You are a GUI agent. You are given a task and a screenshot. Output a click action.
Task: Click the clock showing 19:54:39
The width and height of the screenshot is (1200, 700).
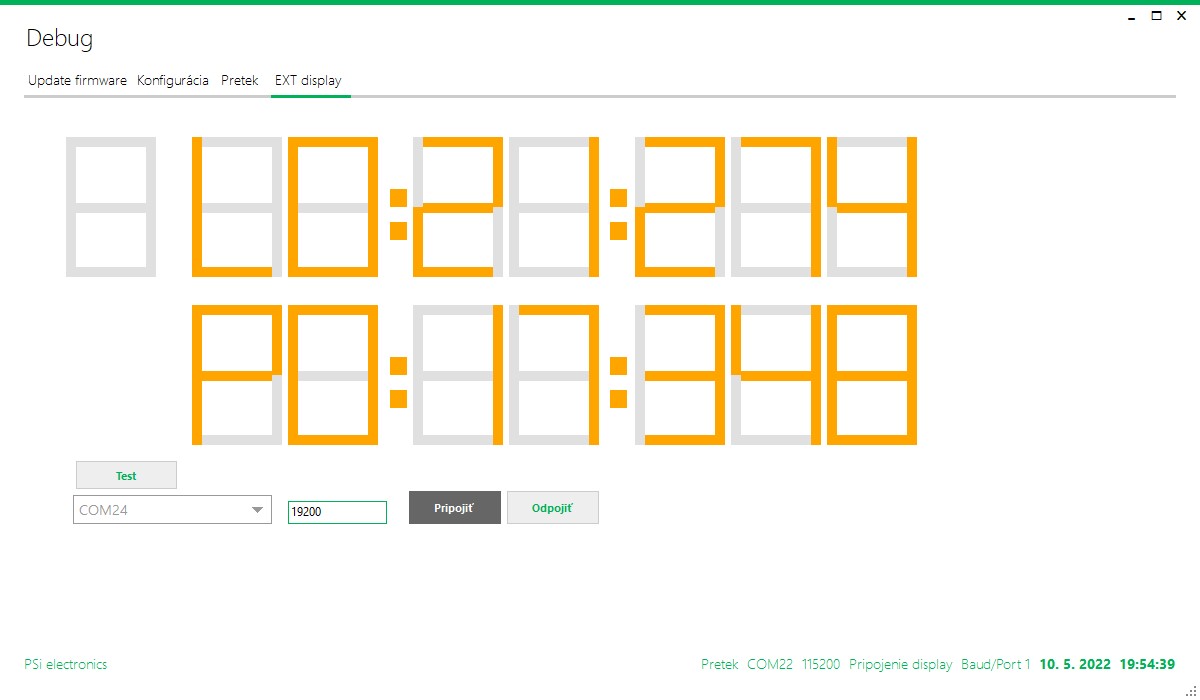tap(1147, 664)
